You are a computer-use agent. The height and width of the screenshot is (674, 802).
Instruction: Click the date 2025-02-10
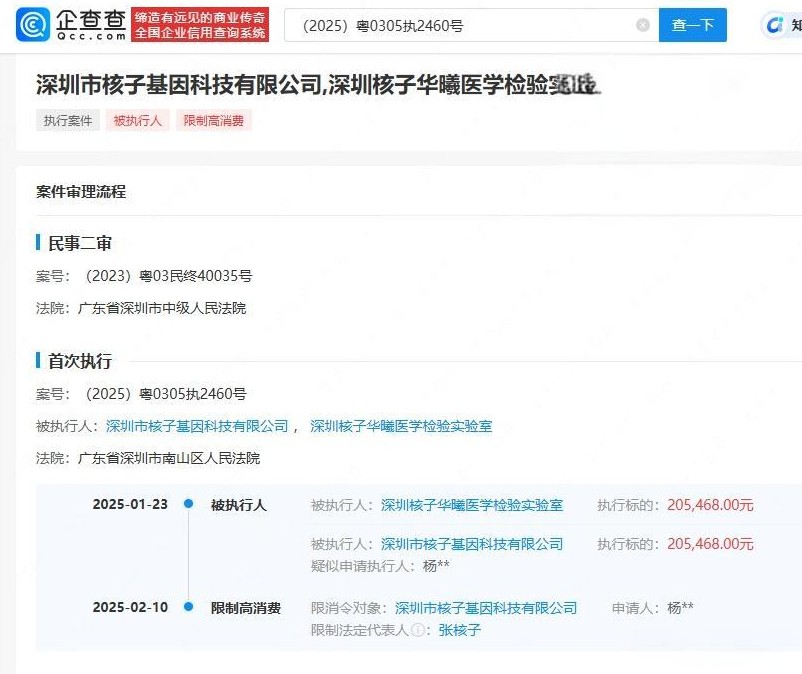pos(130,608)
